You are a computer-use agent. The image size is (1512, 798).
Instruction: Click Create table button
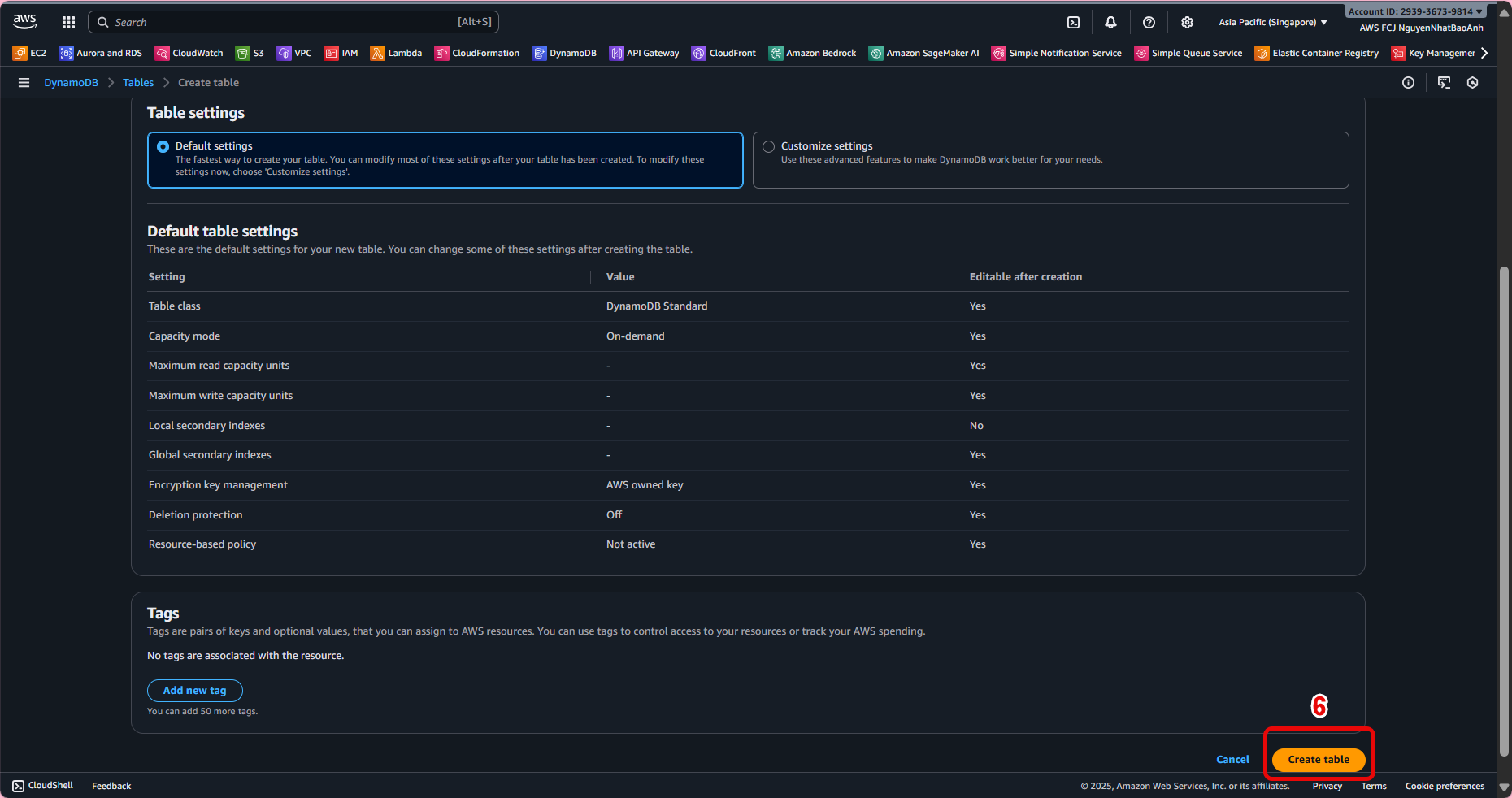point(1319,760)
